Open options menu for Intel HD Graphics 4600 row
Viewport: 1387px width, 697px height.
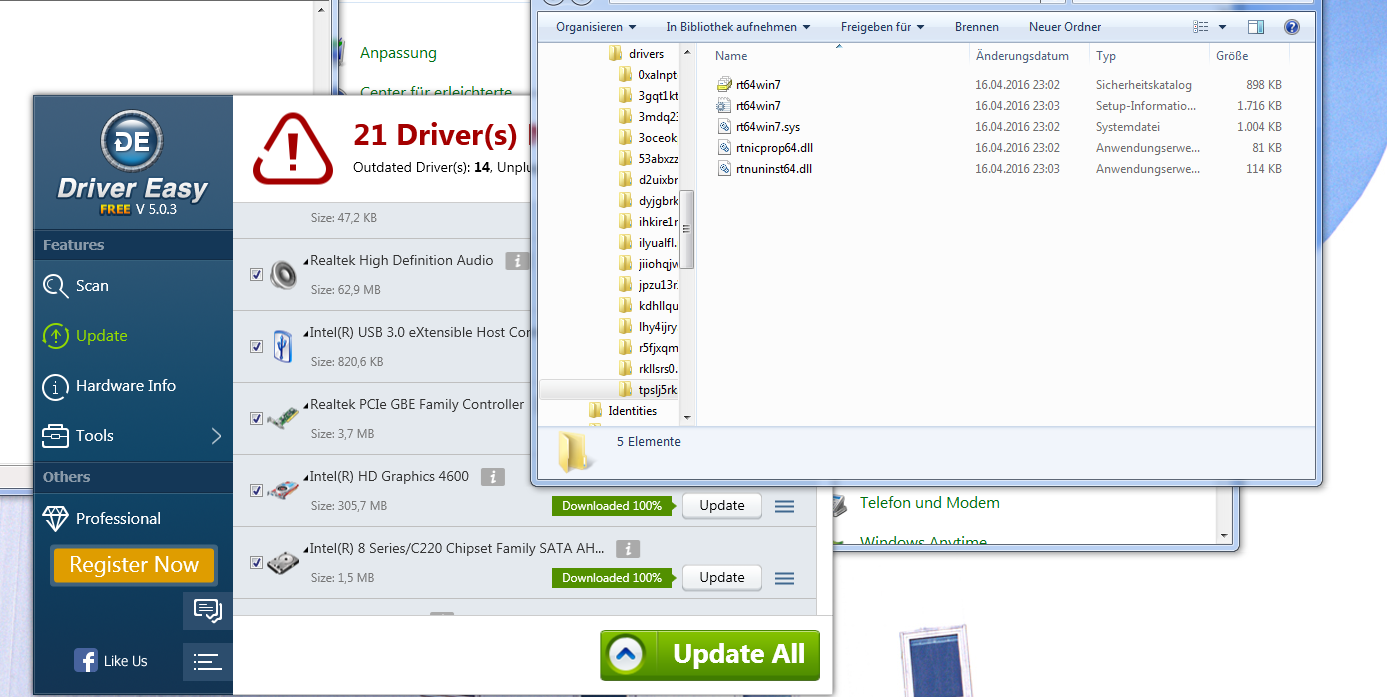[x=785, y=506]
